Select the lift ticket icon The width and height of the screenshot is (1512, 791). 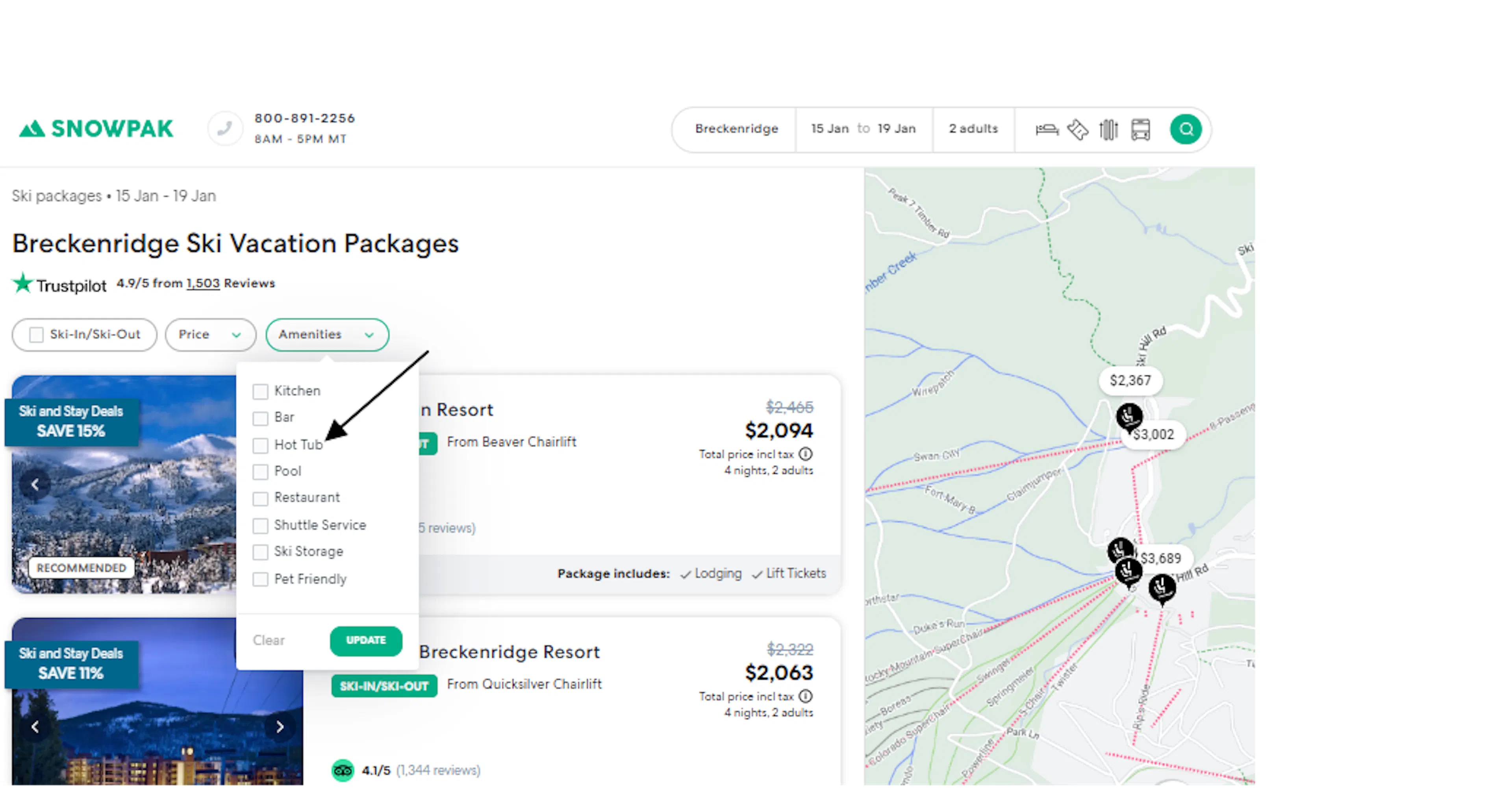pos(1078,129)
